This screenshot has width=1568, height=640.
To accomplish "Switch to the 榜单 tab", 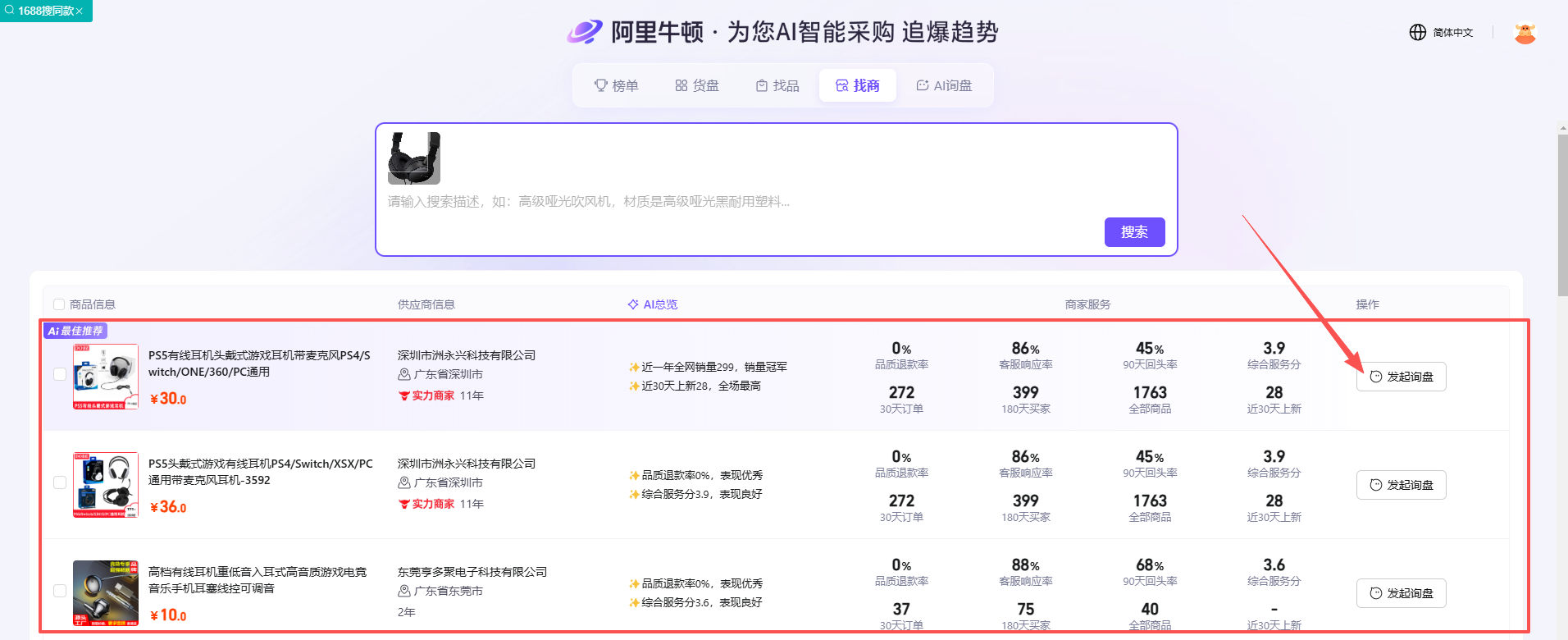I will [x=617, y=85].
